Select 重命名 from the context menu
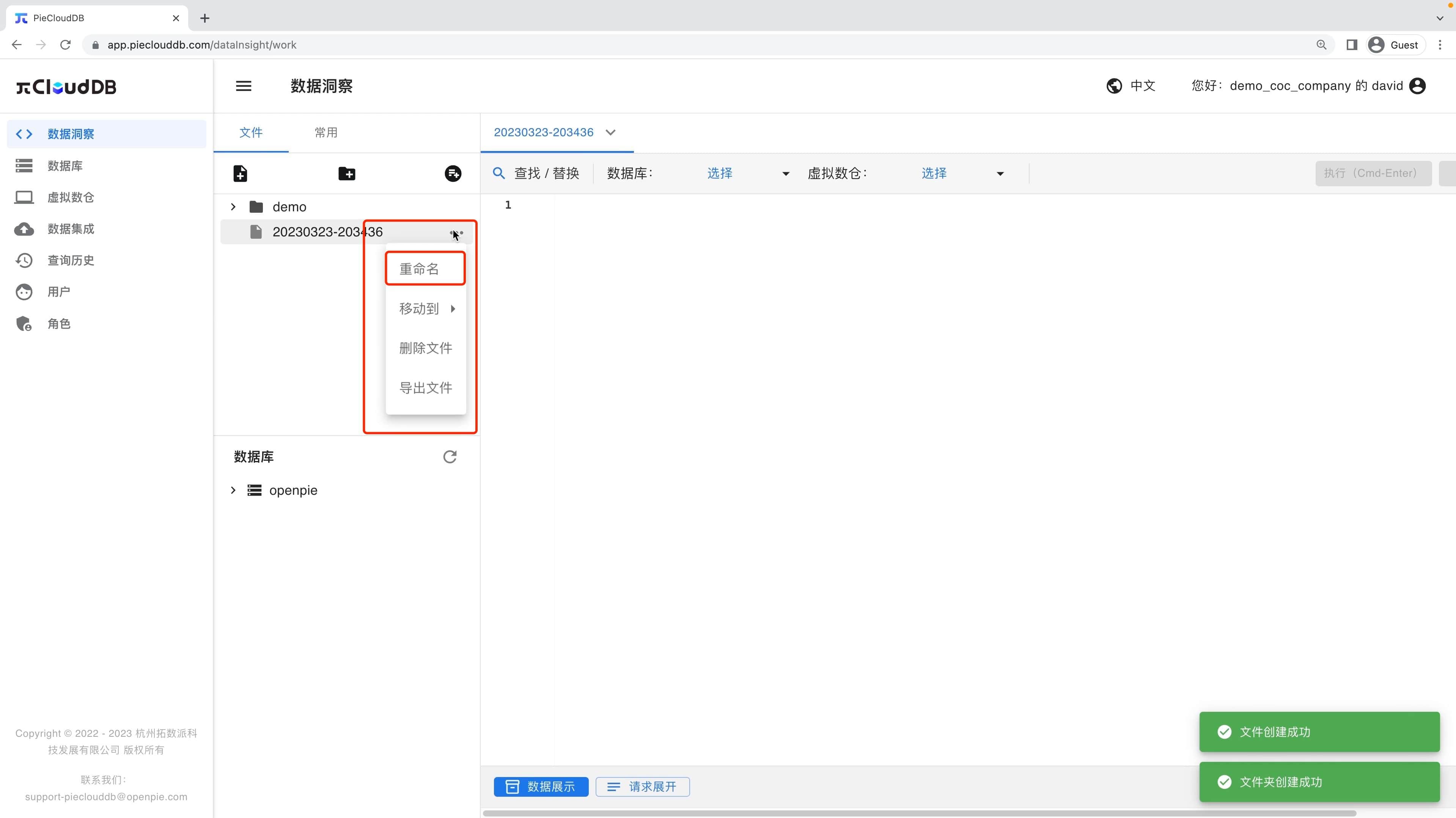The image size is (1456, 818). click(425, 269)
